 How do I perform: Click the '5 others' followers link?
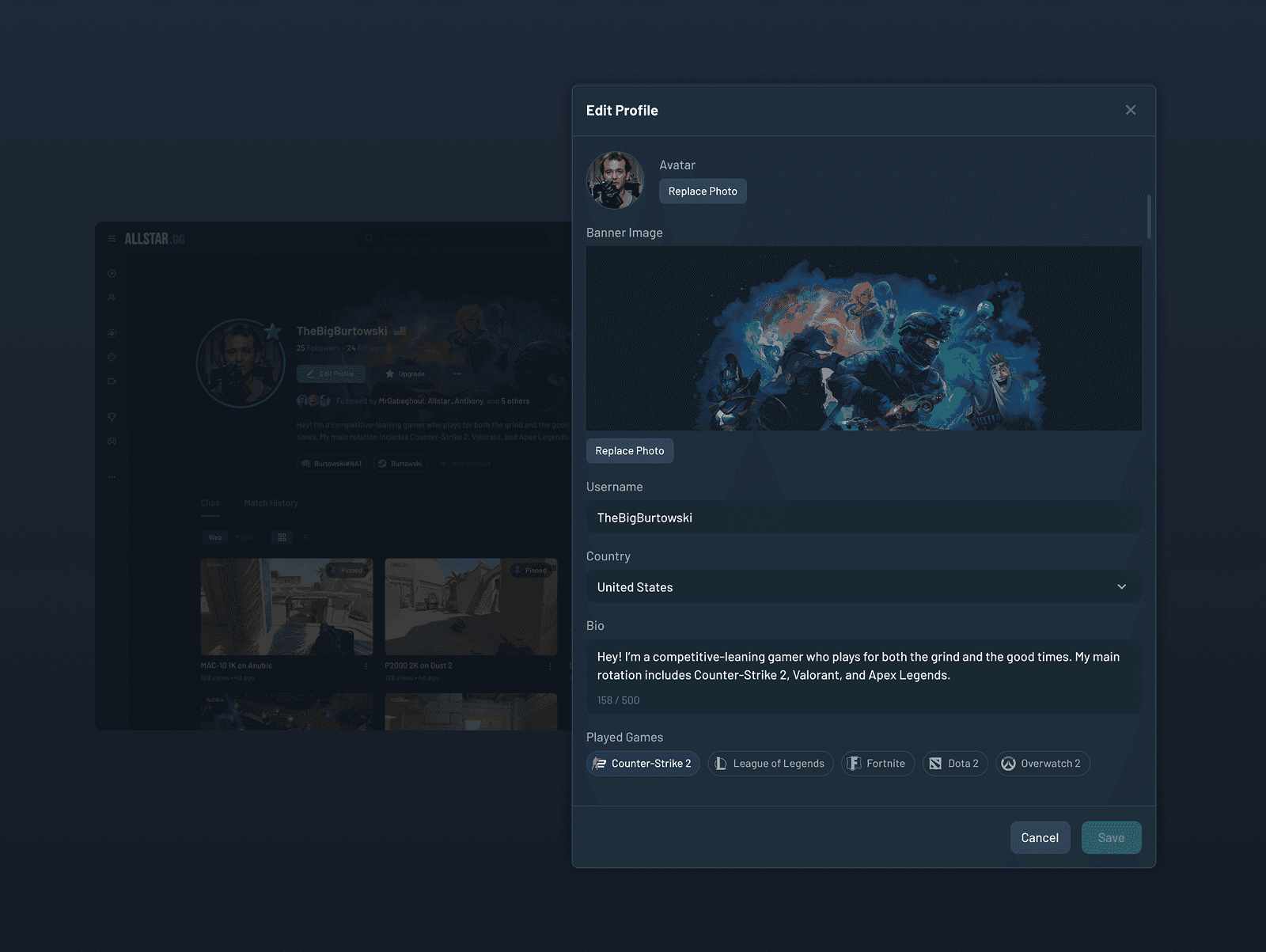point(515,401)
